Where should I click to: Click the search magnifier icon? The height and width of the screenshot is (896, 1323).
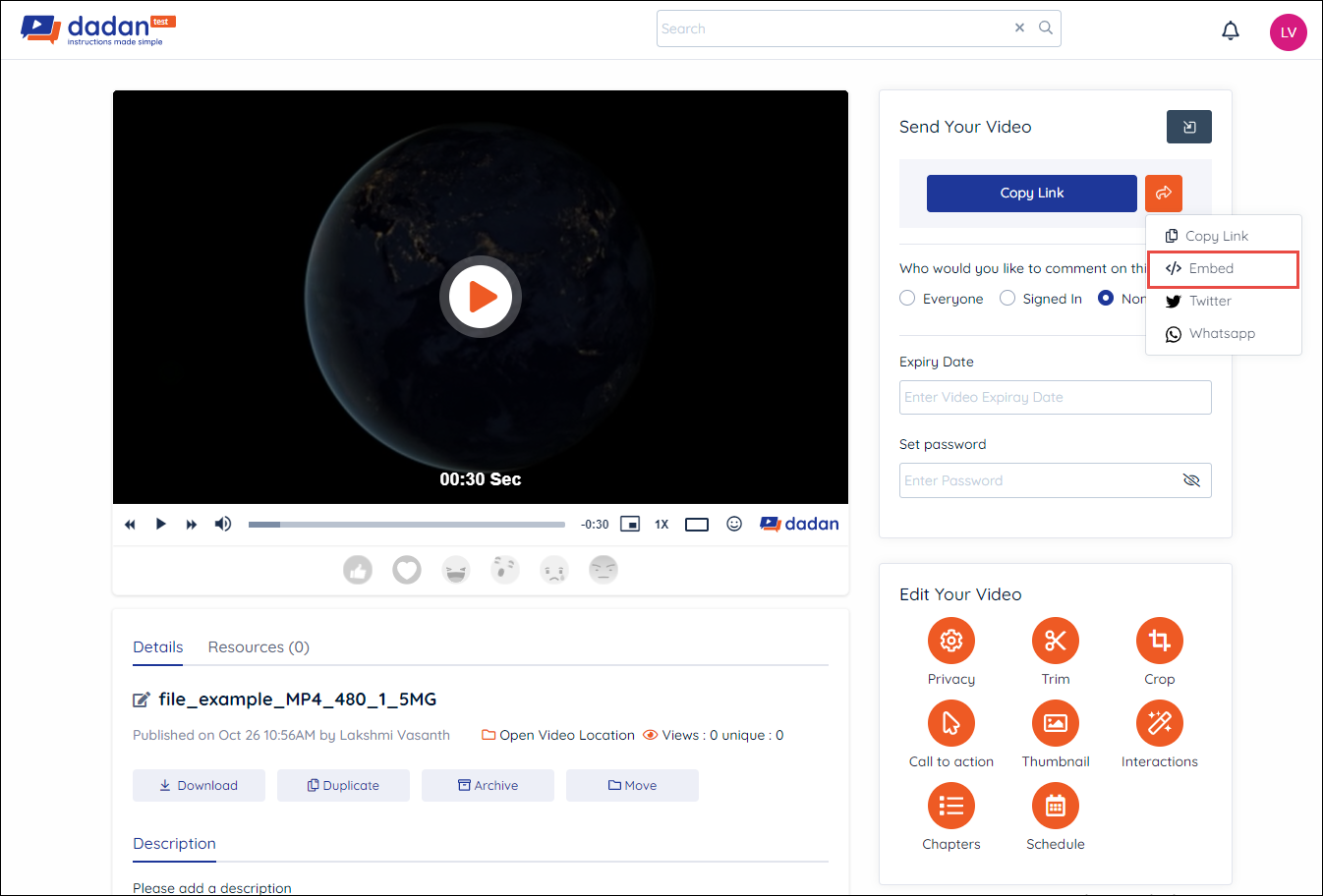(x=1046, y=28)
